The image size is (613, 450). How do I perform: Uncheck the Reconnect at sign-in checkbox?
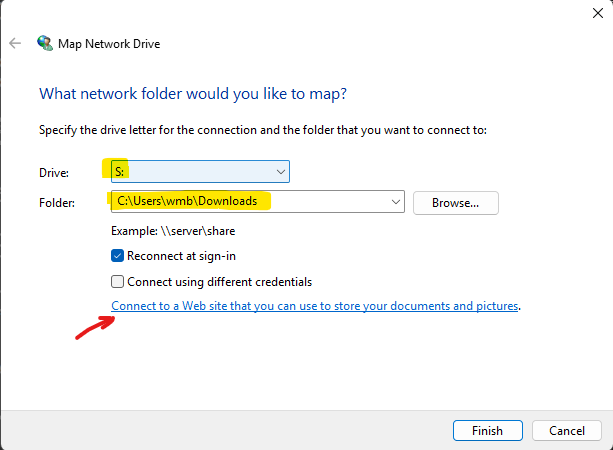point(118,256)
